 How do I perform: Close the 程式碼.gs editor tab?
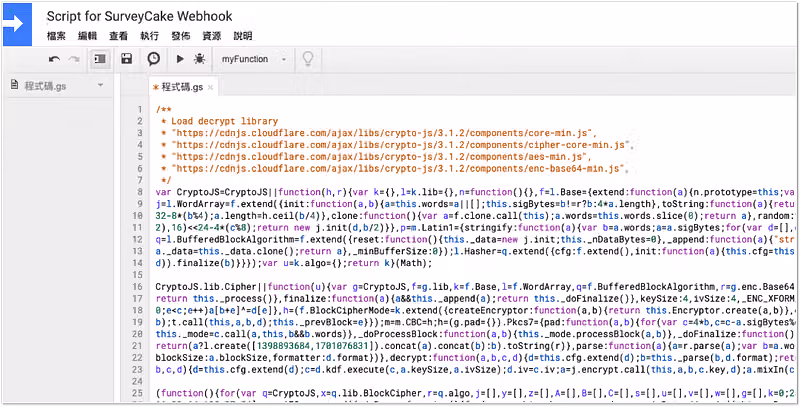click(210, 88)
